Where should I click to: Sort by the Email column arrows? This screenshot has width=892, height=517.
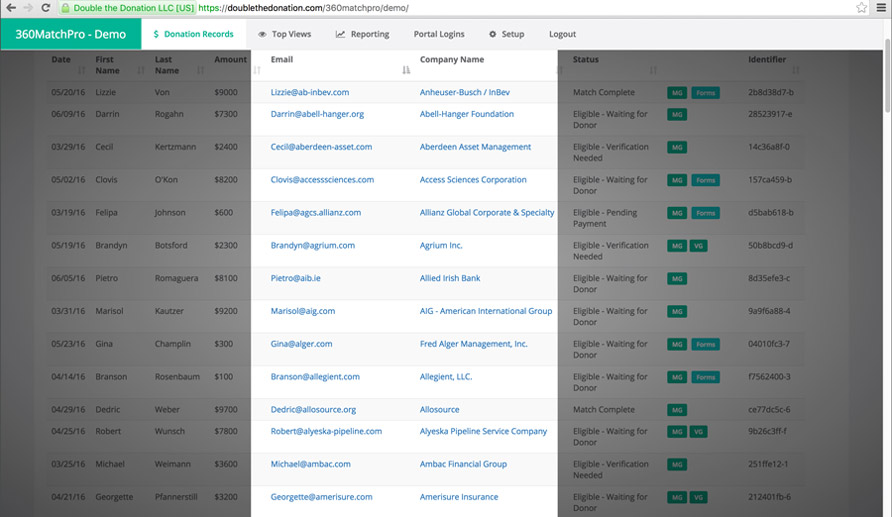pos(406,70)
